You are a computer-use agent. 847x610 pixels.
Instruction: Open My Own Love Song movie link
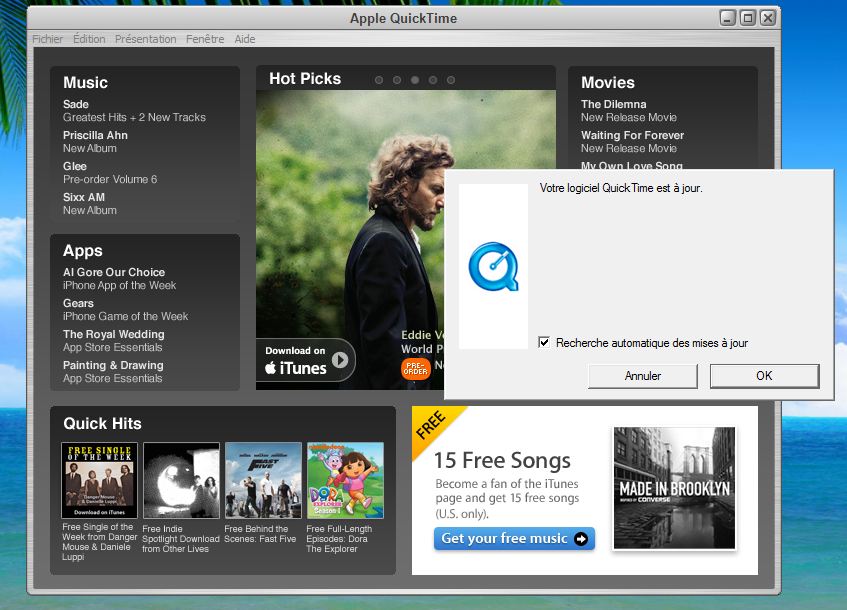(631, 165)
